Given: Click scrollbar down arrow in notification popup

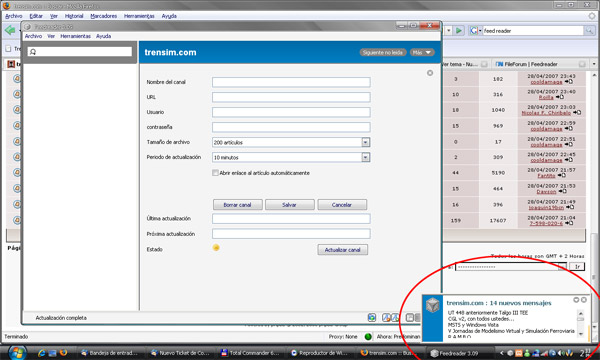Looking at the screenshot, I should [580, 334].
